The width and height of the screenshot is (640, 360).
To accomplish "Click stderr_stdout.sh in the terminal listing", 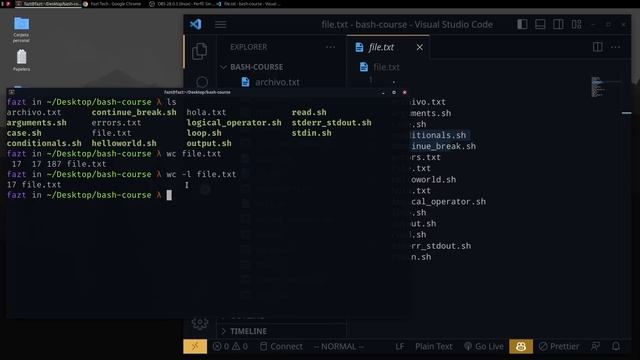I will (331, 122).
